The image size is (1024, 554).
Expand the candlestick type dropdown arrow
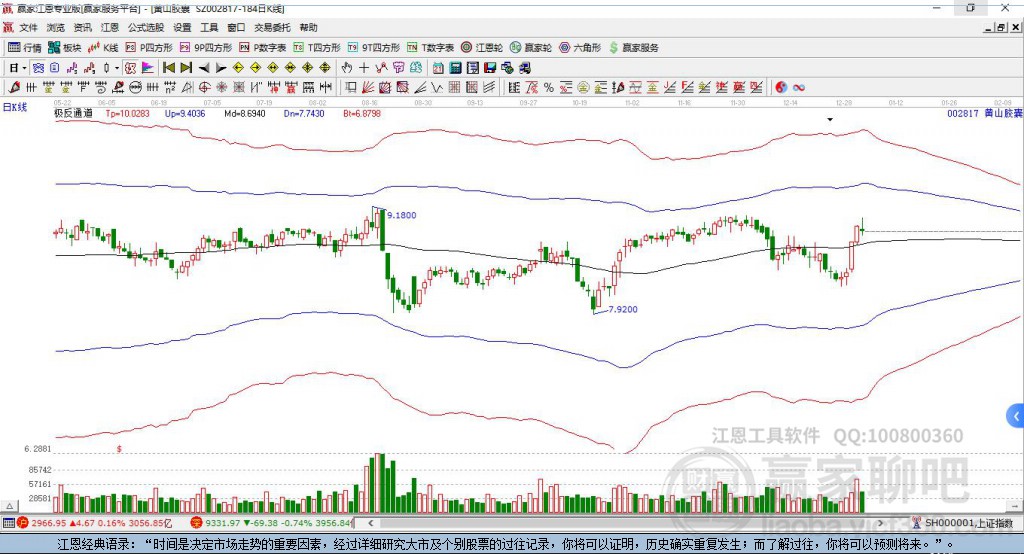(117, 68)
